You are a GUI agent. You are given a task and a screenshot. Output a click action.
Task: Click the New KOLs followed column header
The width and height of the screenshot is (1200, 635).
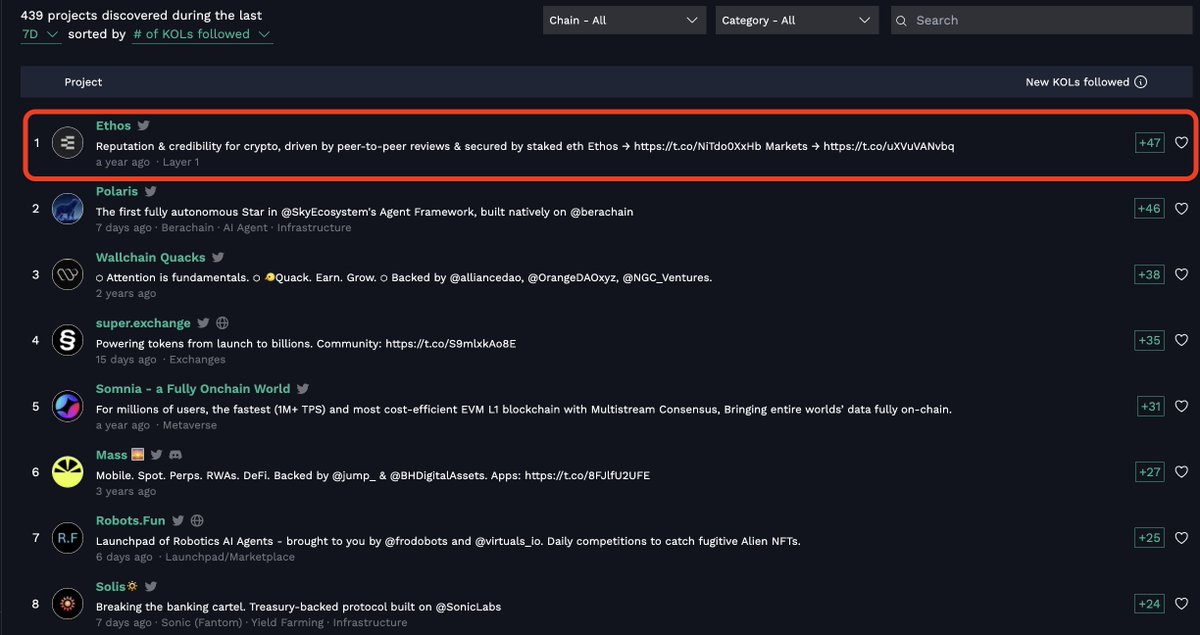1077,82
